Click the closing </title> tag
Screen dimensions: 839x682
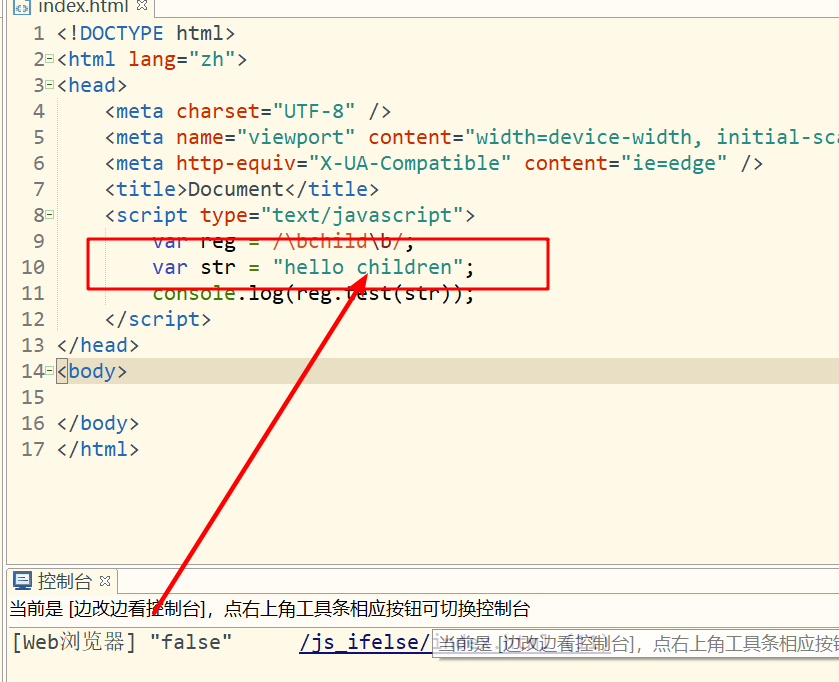click(331, 189)
